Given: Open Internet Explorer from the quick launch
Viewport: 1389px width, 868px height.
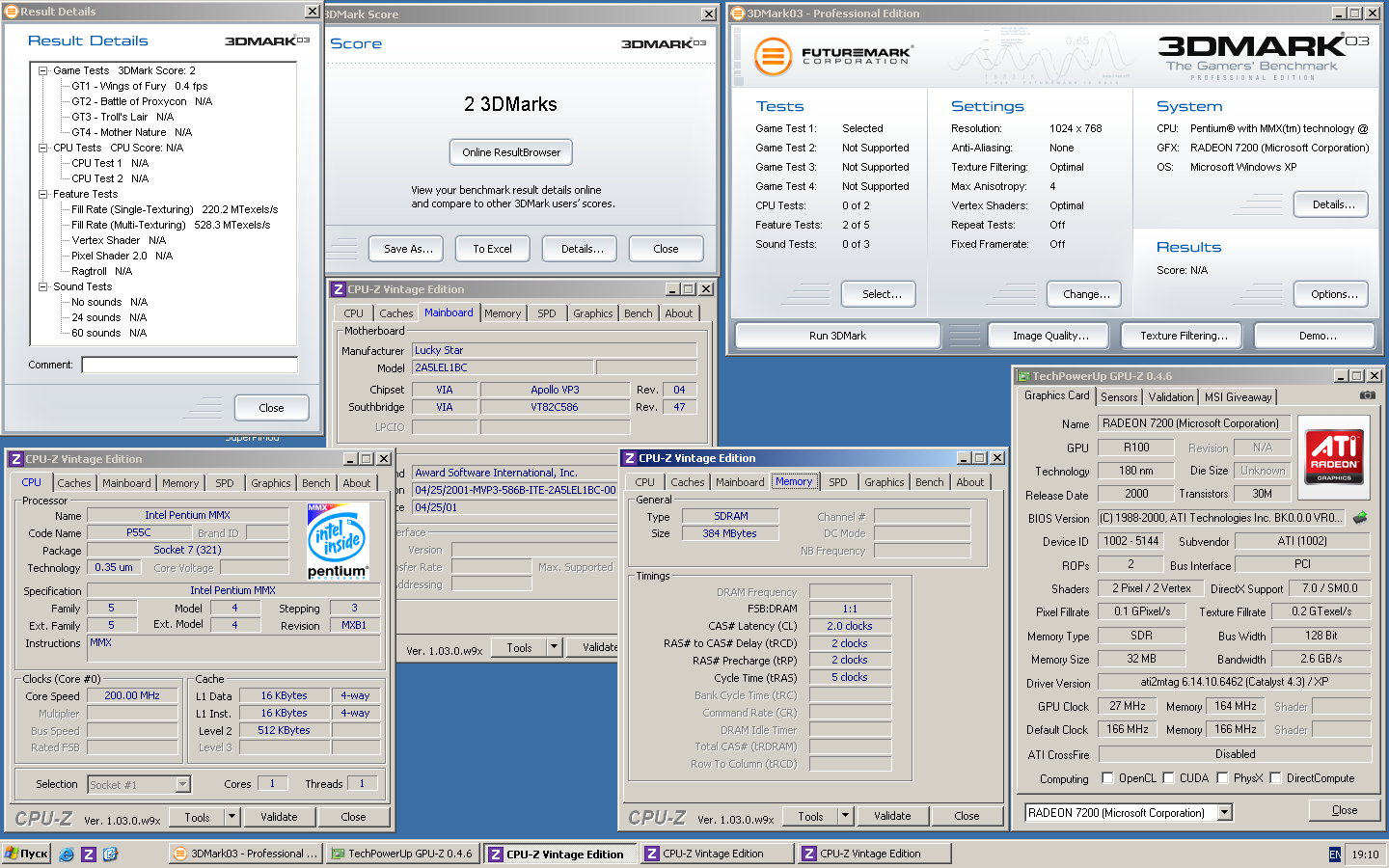Looking at the screenshot, I should (67, 854).
